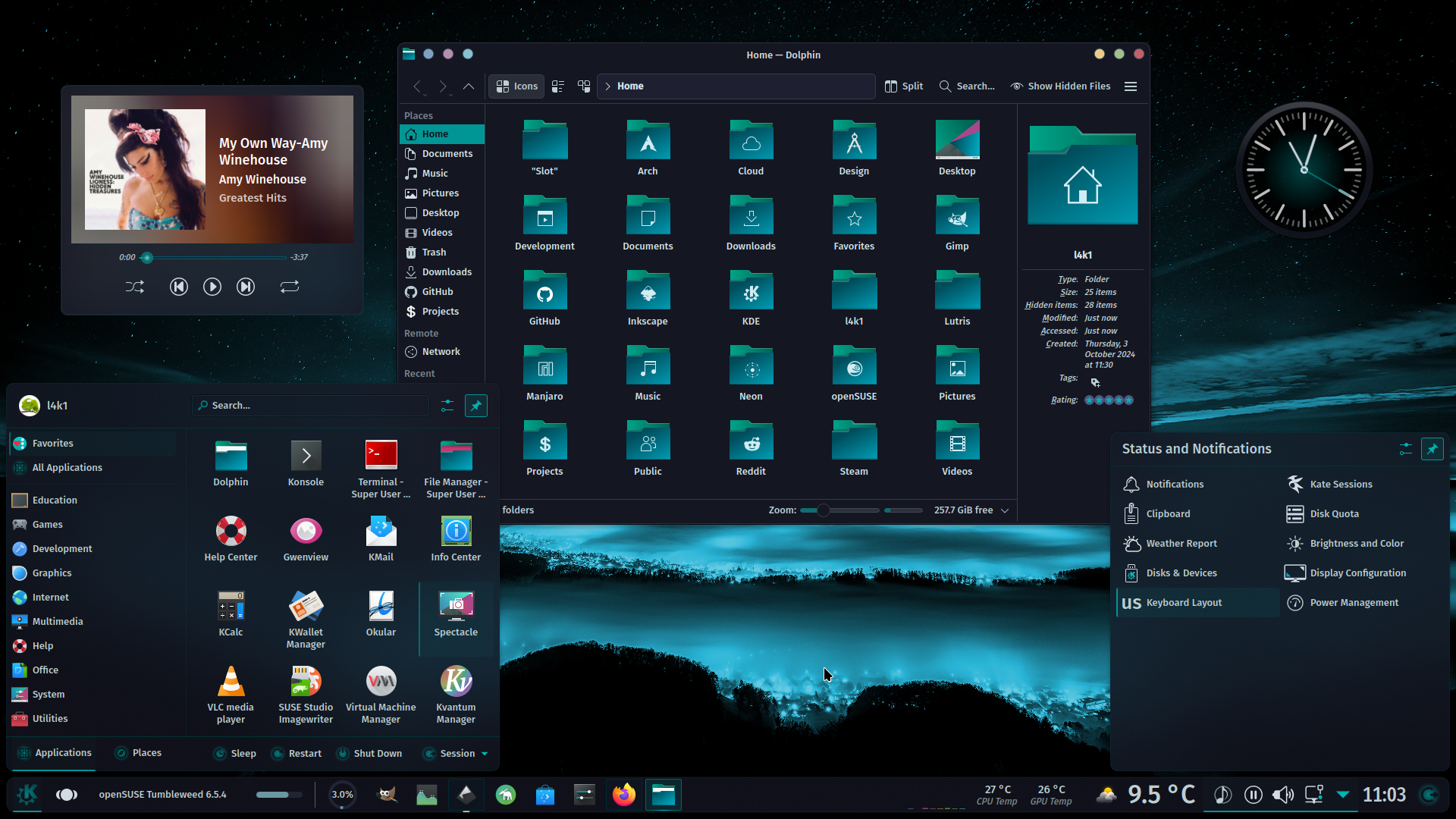Viewport: 1456px width, 819px height.
Task: Toggle shuffle in the media player
Action: point(135,287)
